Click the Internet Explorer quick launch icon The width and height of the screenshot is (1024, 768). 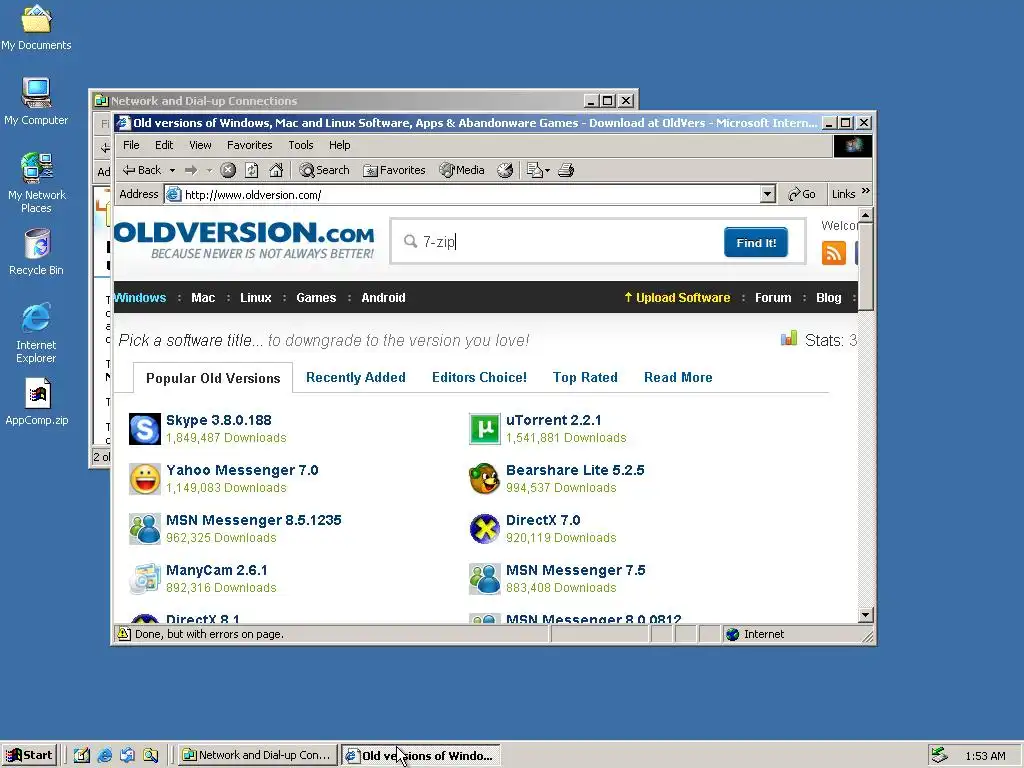104,755
